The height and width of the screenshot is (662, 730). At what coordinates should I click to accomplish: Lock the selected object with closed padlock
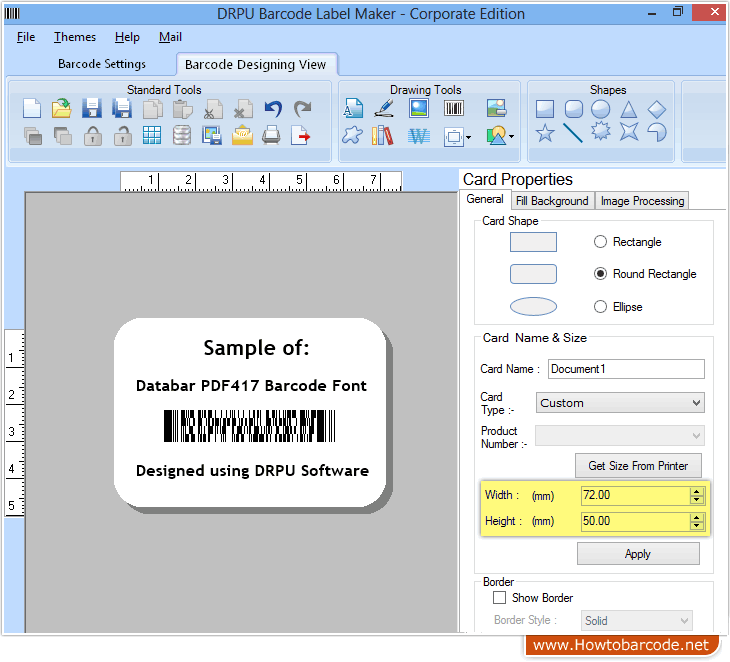[93, 136]
